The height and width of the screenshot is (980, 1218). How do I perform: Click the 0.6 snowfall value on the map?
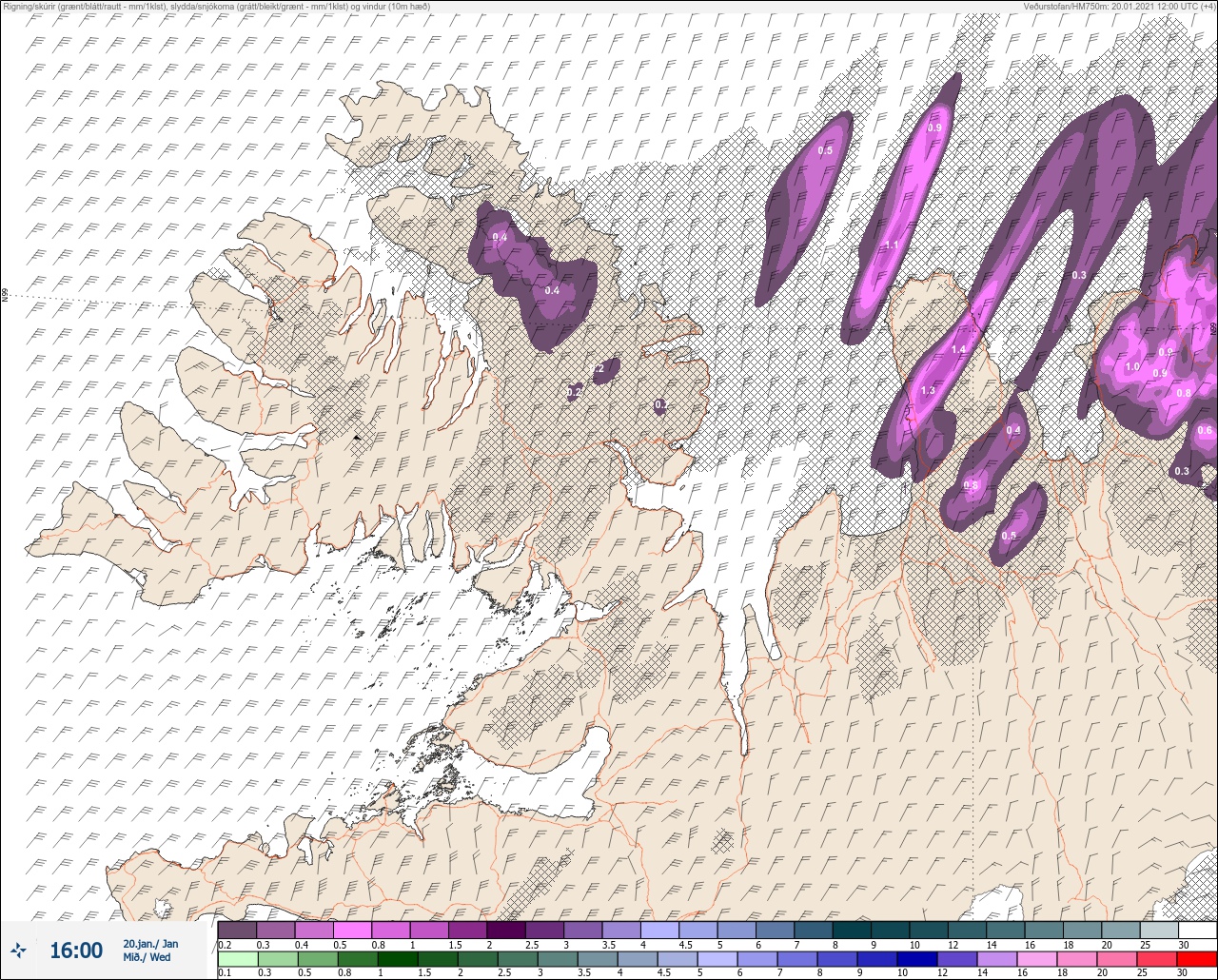(1205, 430)
